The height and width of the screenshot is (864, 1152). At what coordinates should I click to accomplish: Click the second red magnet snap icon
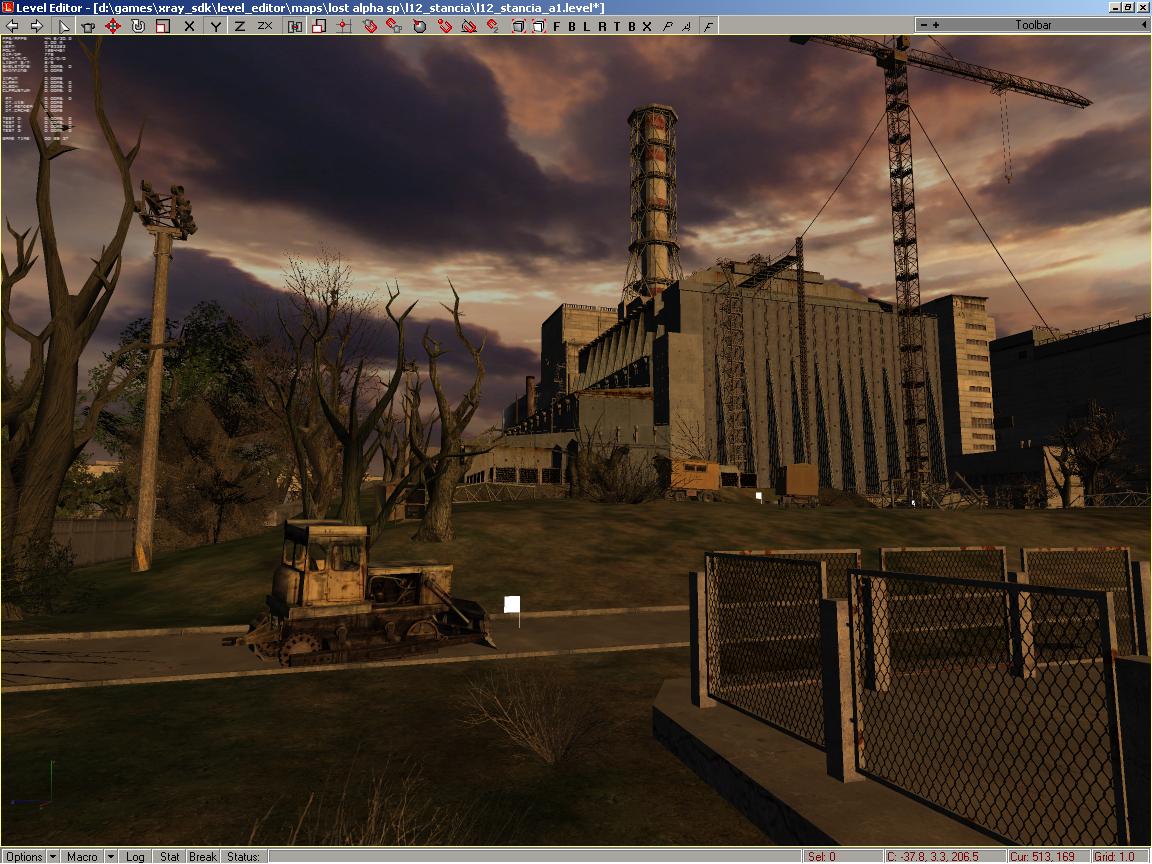click(x=395, y=26)
